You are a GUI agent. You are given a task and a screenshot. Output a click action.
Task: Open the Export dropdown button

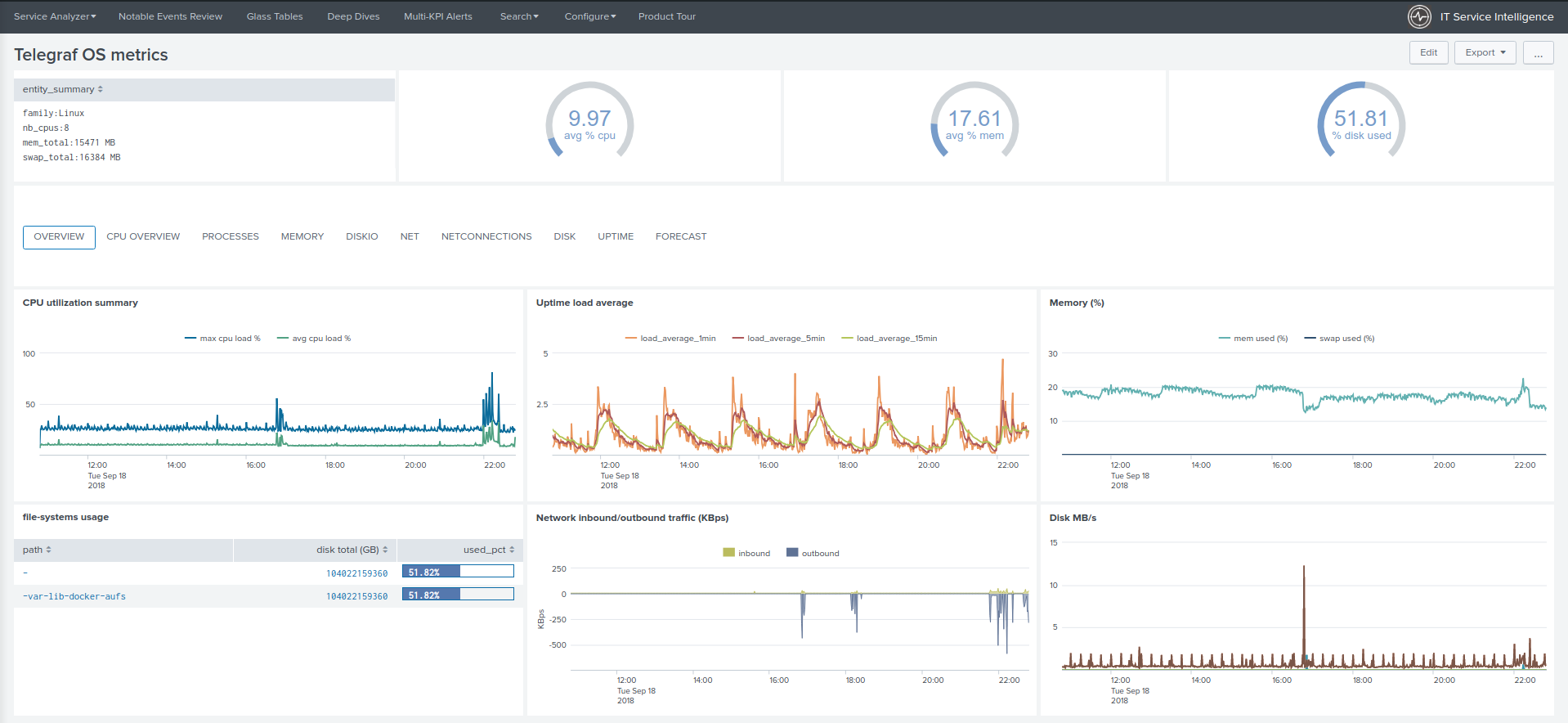click(x=1485, y=52)
